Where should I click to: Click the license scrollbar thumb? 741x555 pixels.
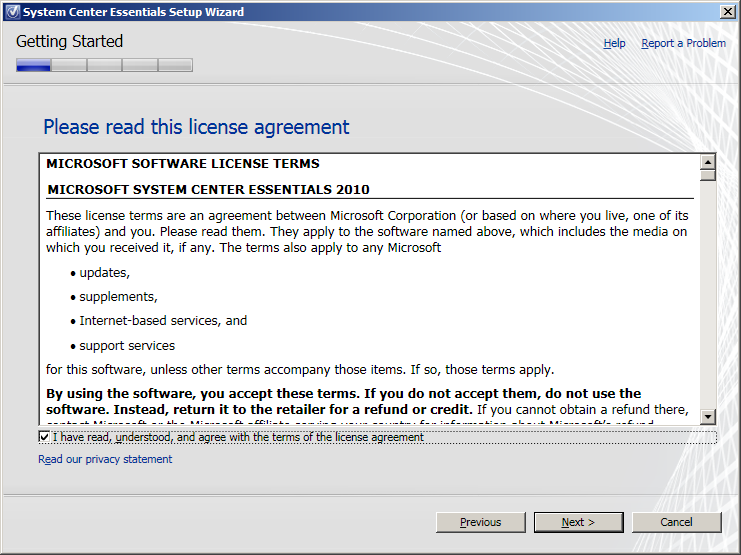pyautogui.click(x=708, y=175)
